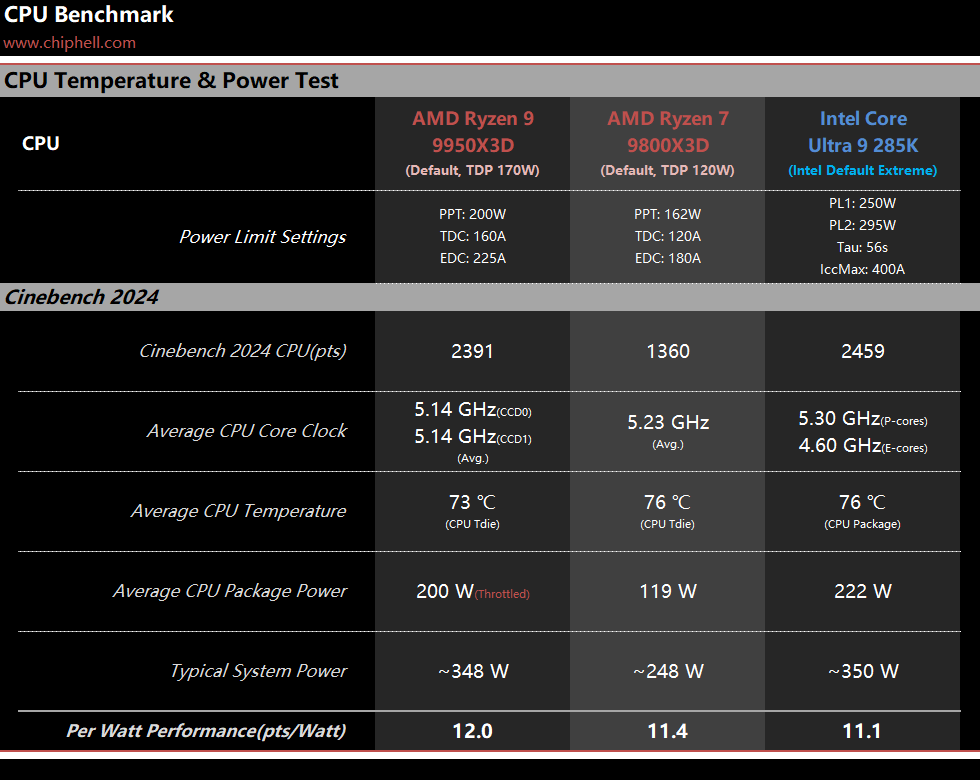980x780 pixels.
Task: Click the "CPU Benchmark" title
Action: [x=89, y=14]
